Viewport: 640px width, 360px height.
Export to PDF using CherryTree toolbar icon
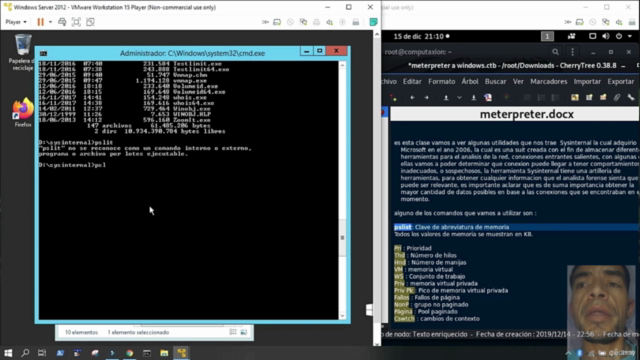click(488, 98)
